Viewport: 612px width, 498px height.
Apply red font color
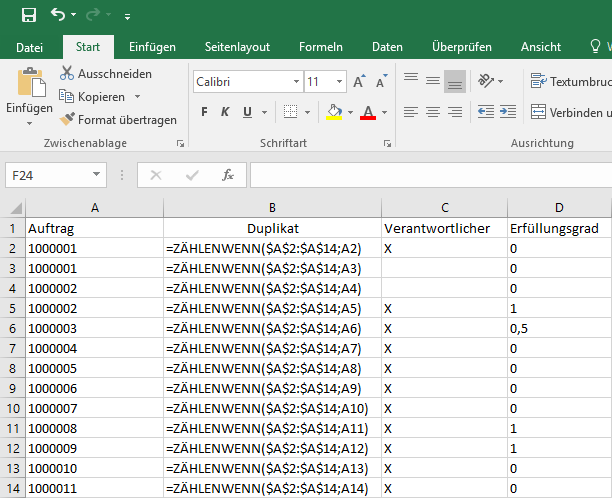[368, 112]
